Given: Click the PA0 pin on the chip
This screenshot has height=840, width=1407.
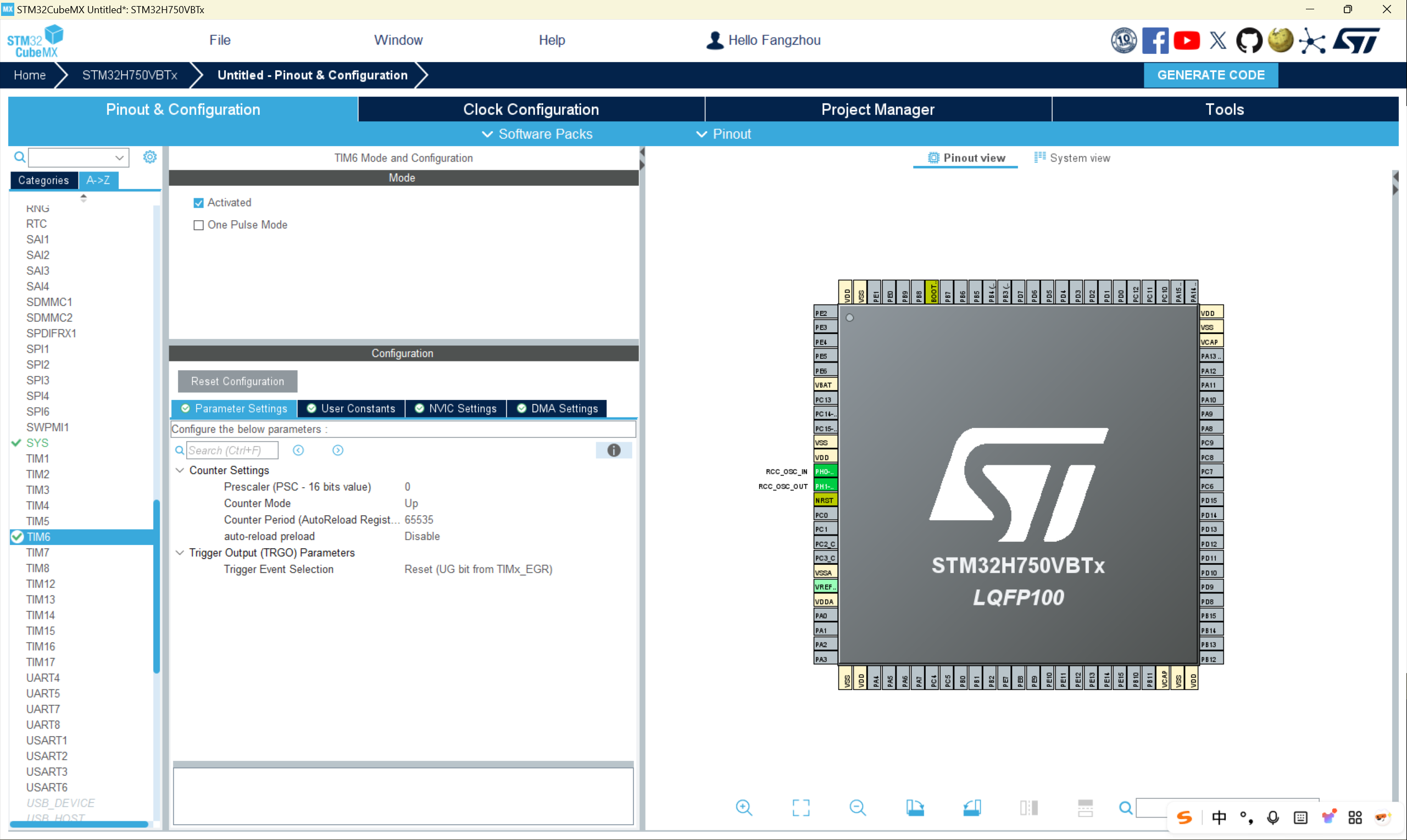Looking at the screenshot, I should [825, 615].
